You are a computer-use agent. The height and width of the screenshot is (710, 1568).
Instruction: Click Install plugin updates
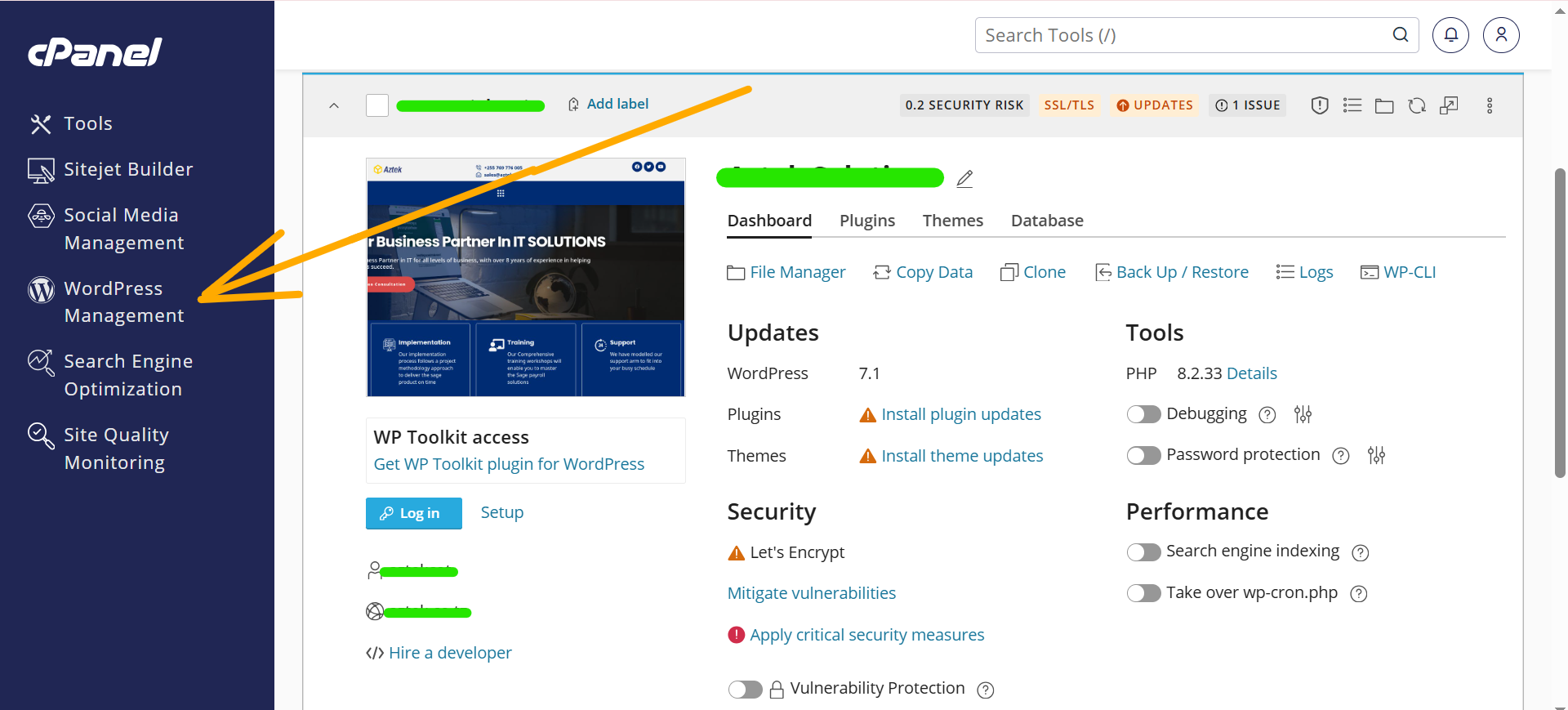(x=961, y=414)
